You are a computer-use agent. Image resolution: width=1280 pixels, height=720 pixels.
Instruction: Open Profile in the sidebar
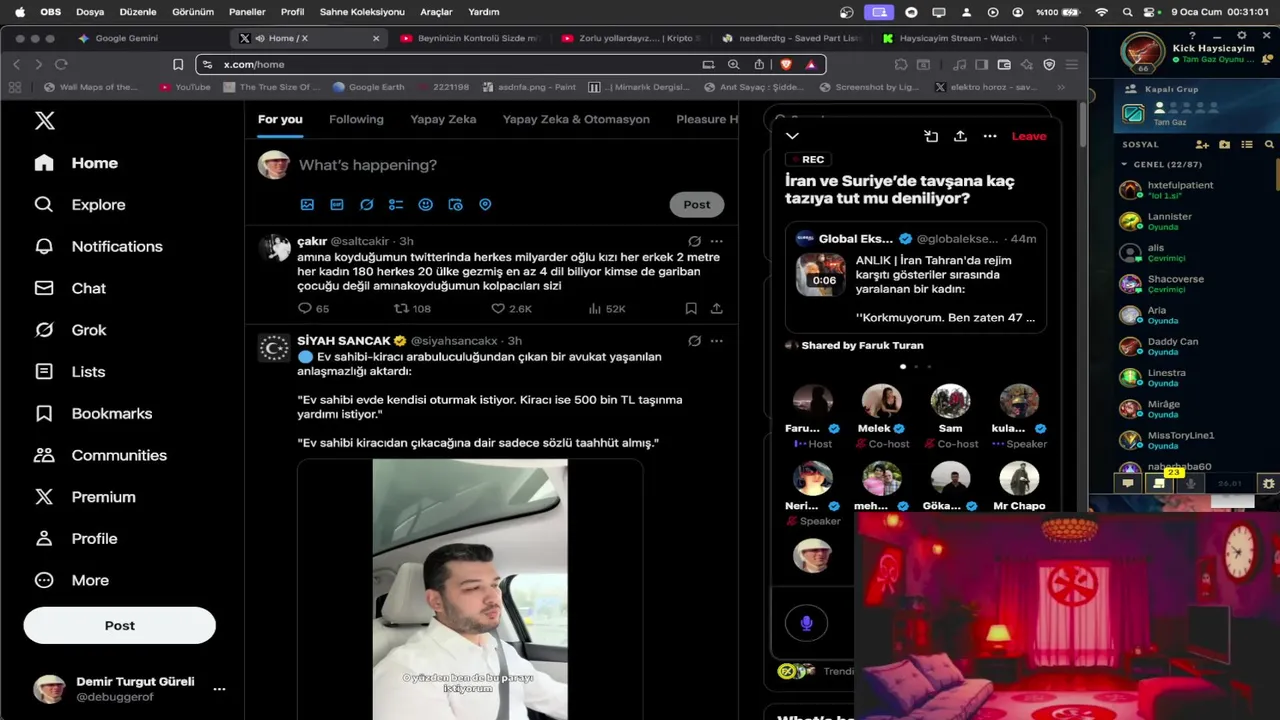coord(76,539)
